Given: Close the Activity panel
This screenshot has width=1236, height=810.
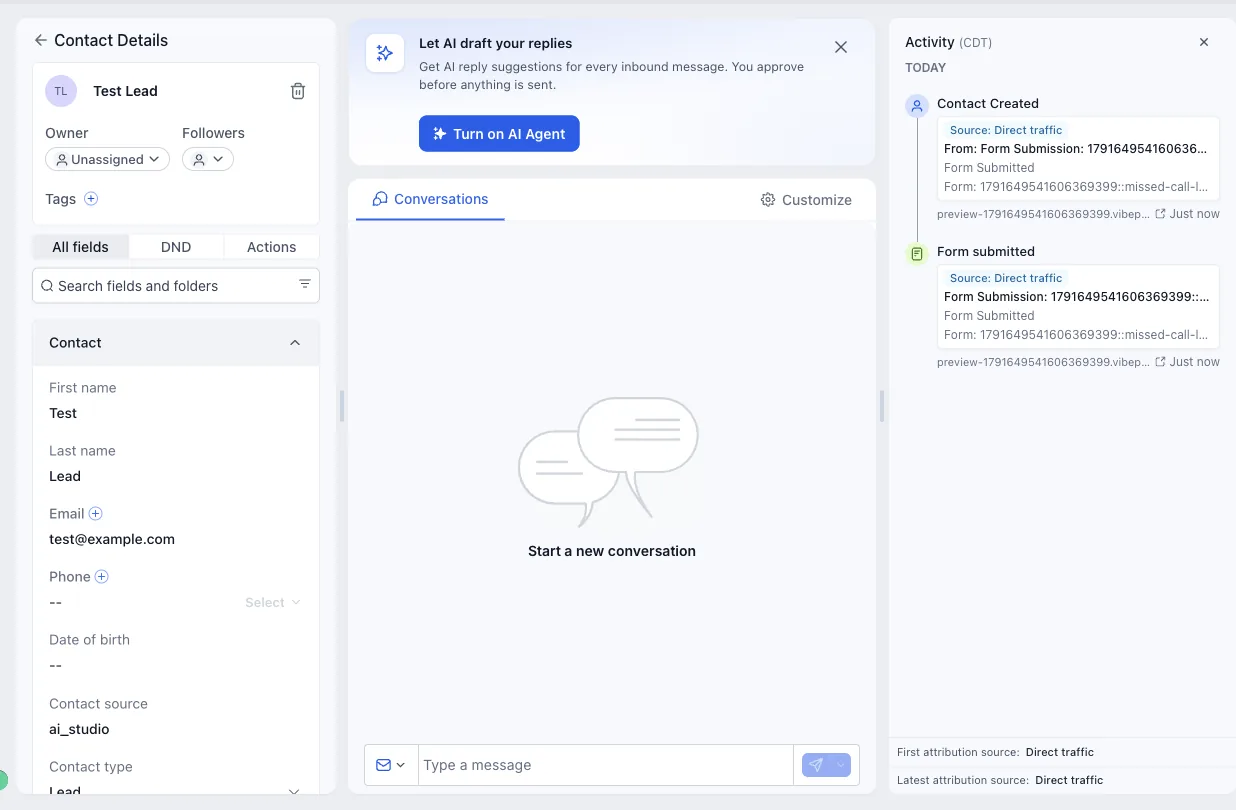Looking at the screenshot, I should [1204, 42].
